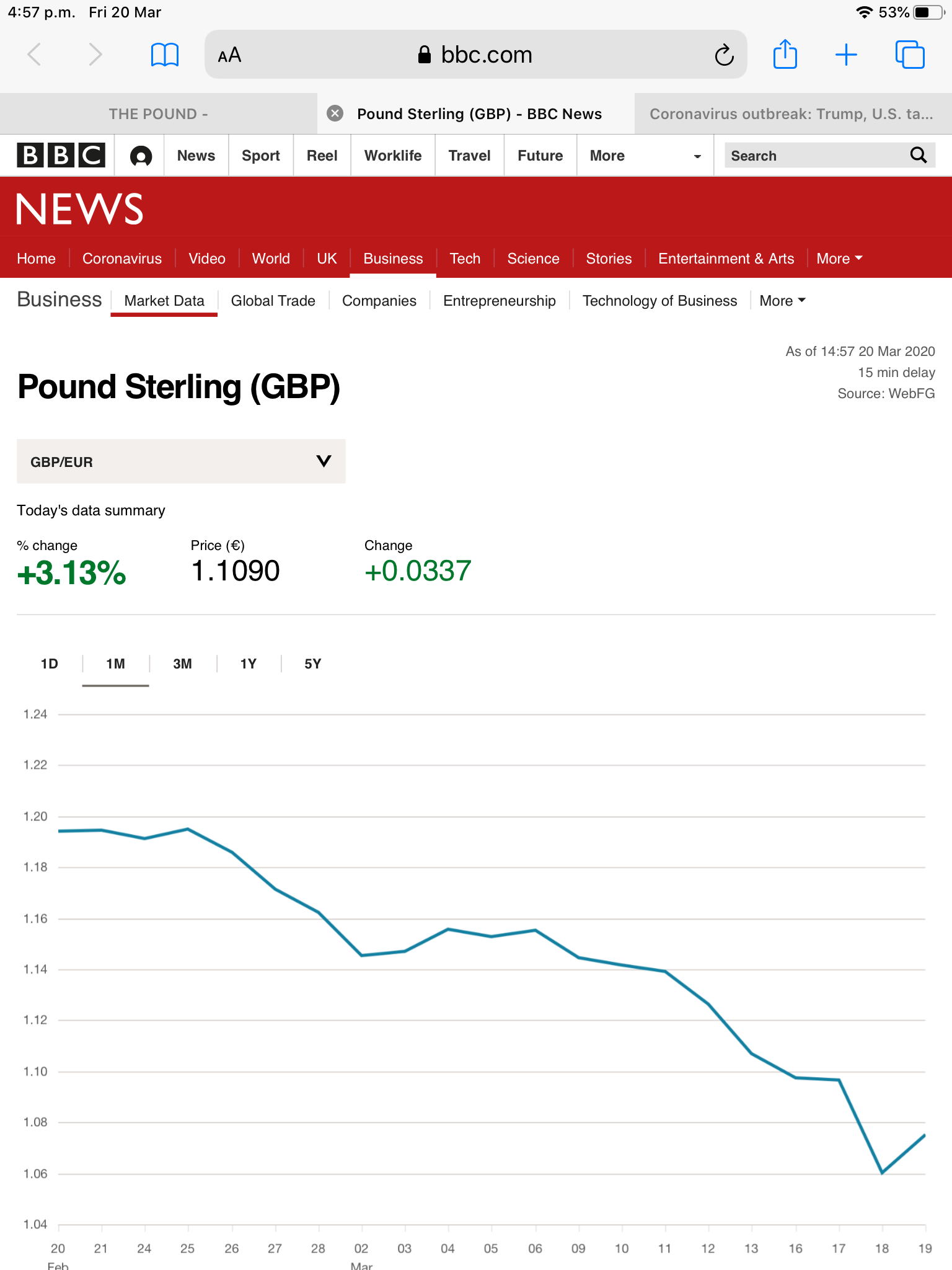The height and width of the screenshot is (1270, 952).
Task: Expand the More menu in BBC top bar
Action: [645, 156]
